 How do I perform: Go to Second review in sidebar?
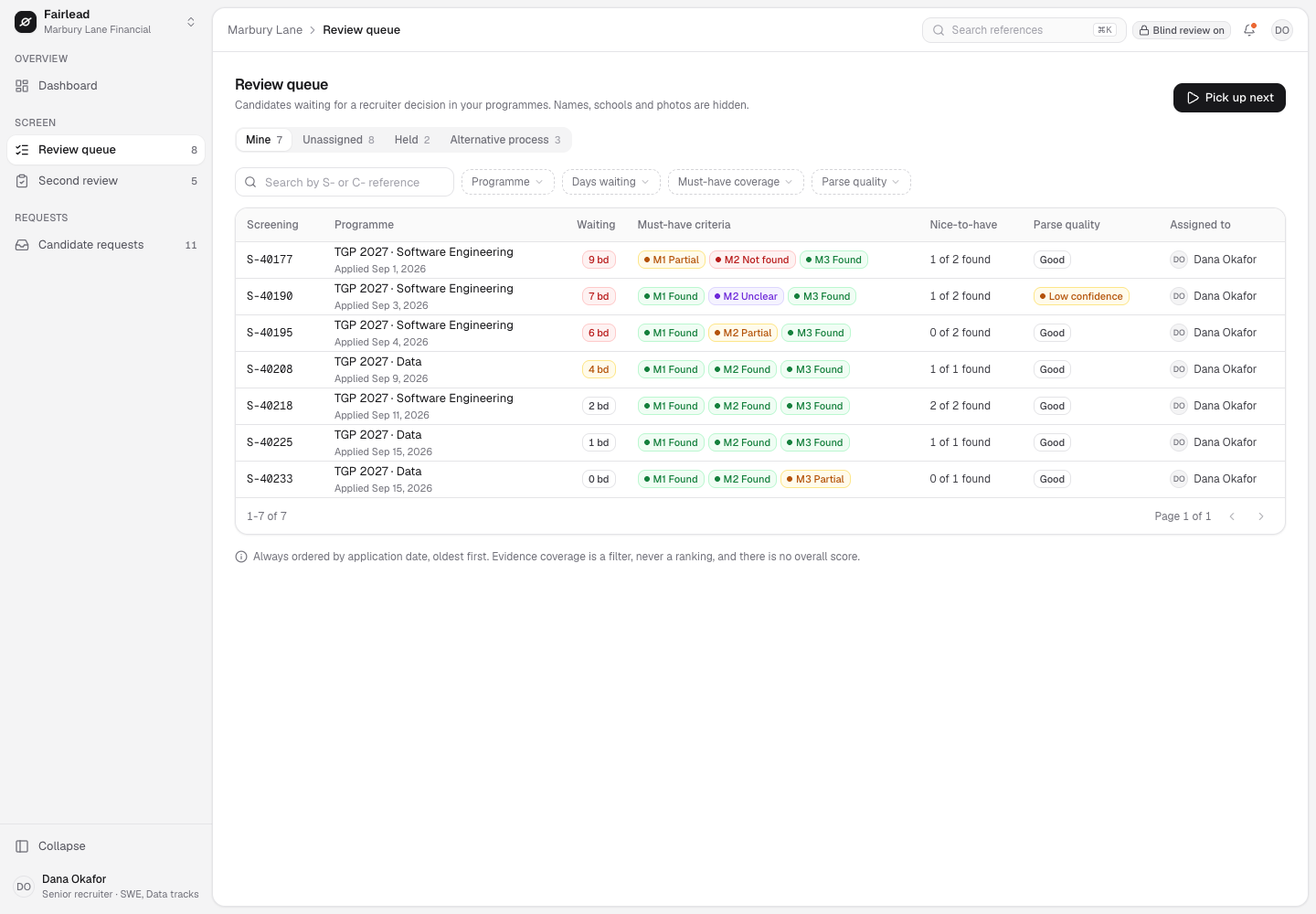click(x=106, y=181)
